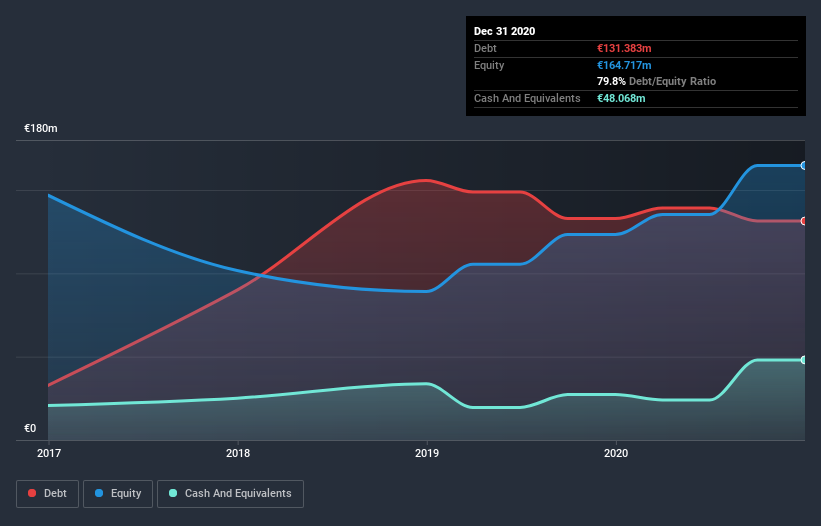Screen dimensions: 821x526
Task: Select the Debt endpoint marker on chart
Action: pyautogui.click(x=804, y=221)
